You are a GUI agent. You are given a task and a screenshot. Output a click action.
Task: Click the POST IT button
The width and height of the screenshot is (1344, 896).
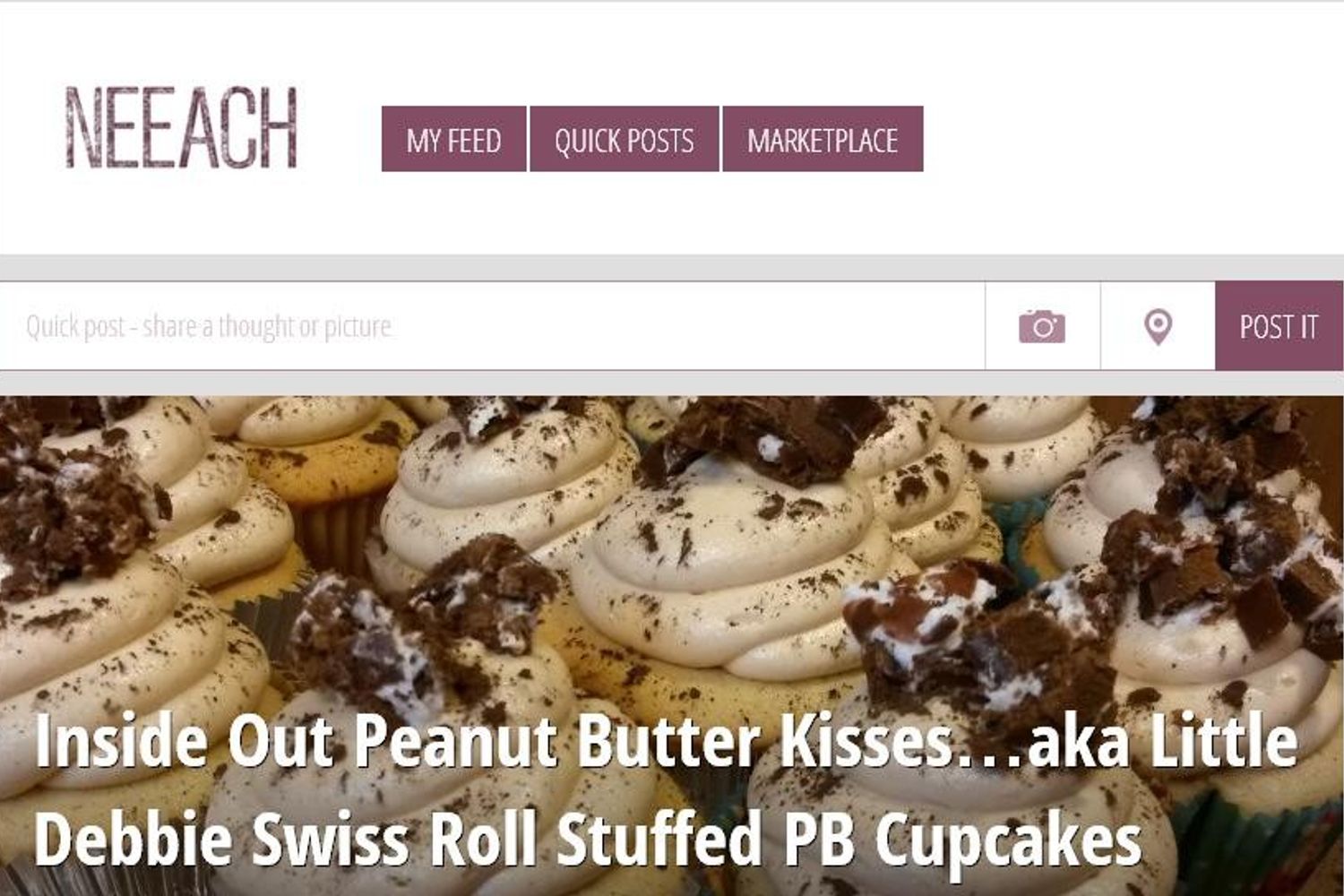click(x=1279, y=326)
